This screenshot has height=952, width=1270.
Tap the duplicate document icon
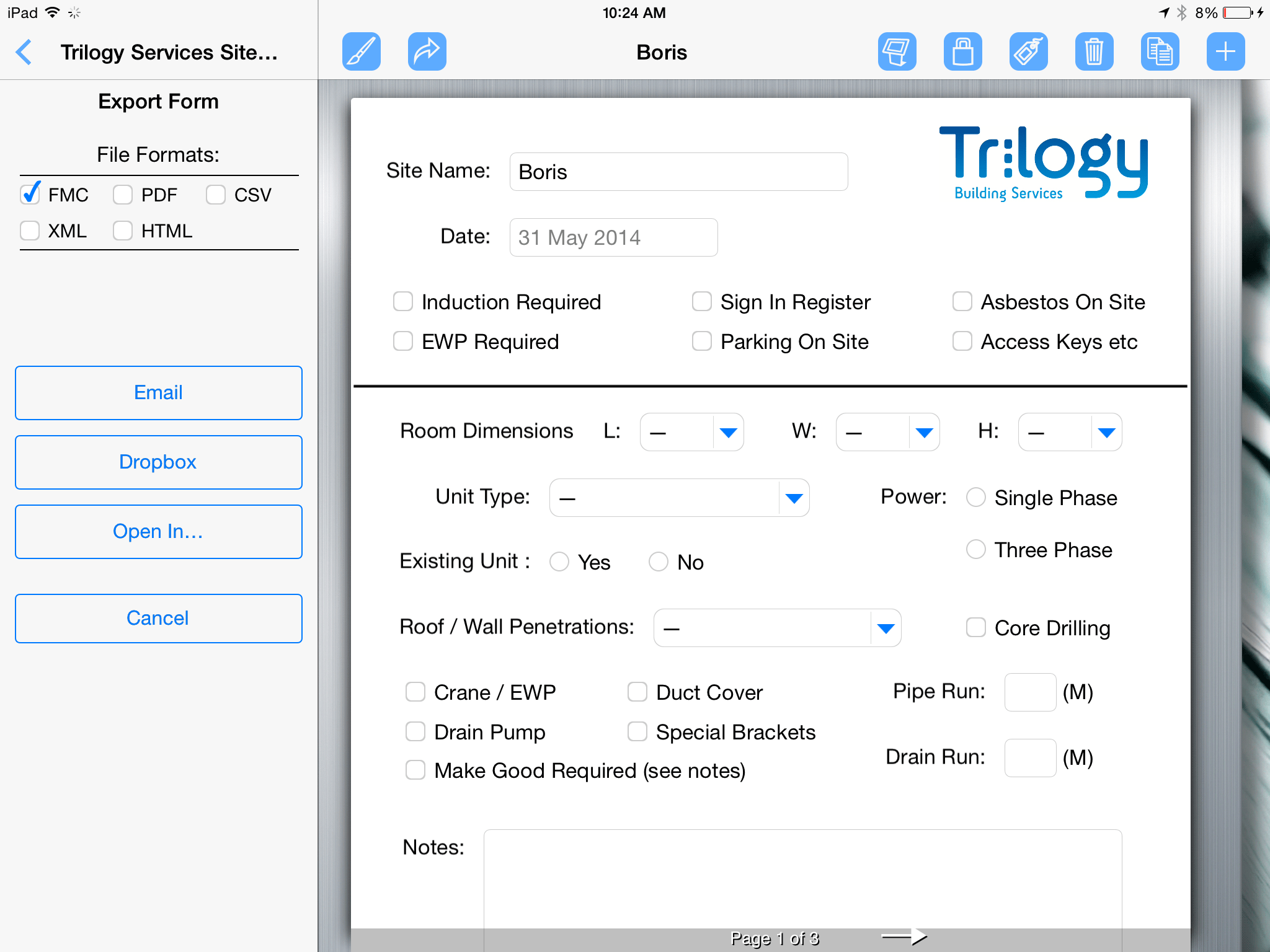(1160, 51)
